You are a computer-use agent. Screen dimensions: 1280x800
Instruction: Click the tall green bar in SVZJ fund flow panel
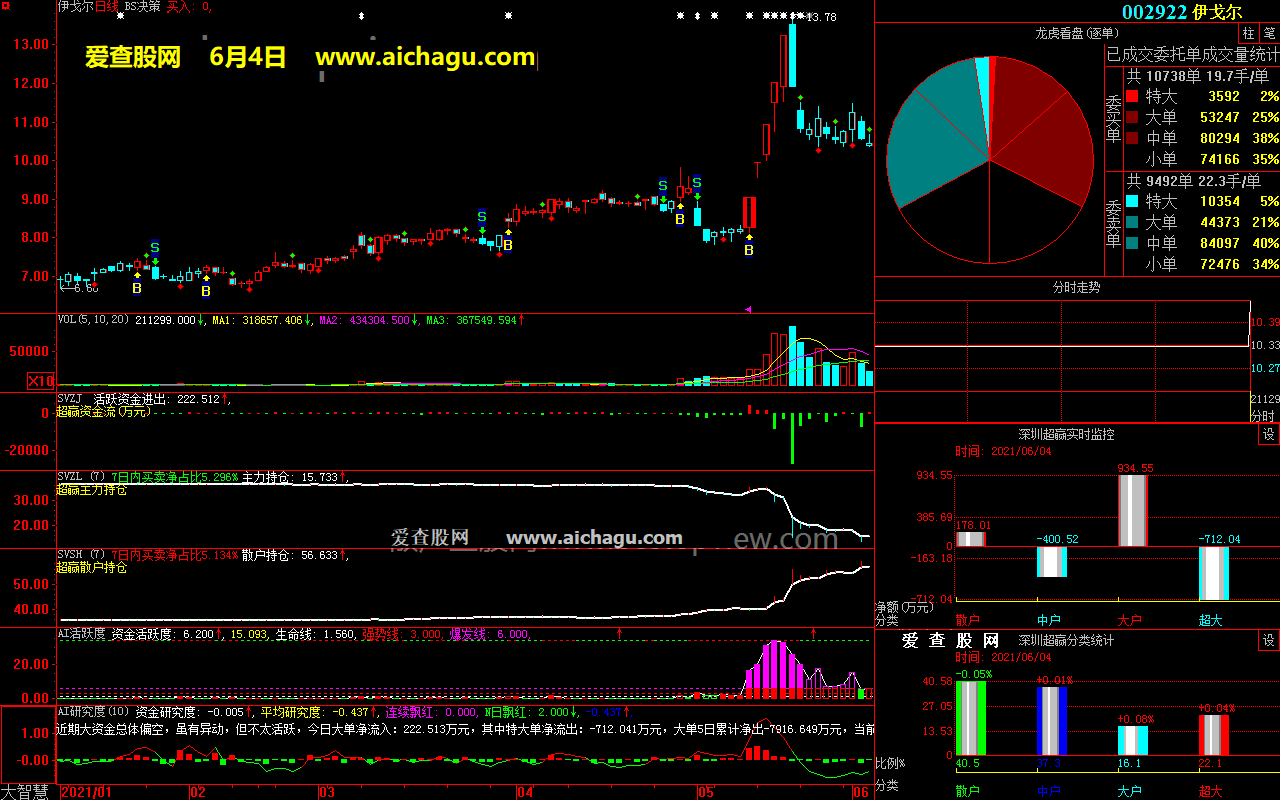coord(792,439)
